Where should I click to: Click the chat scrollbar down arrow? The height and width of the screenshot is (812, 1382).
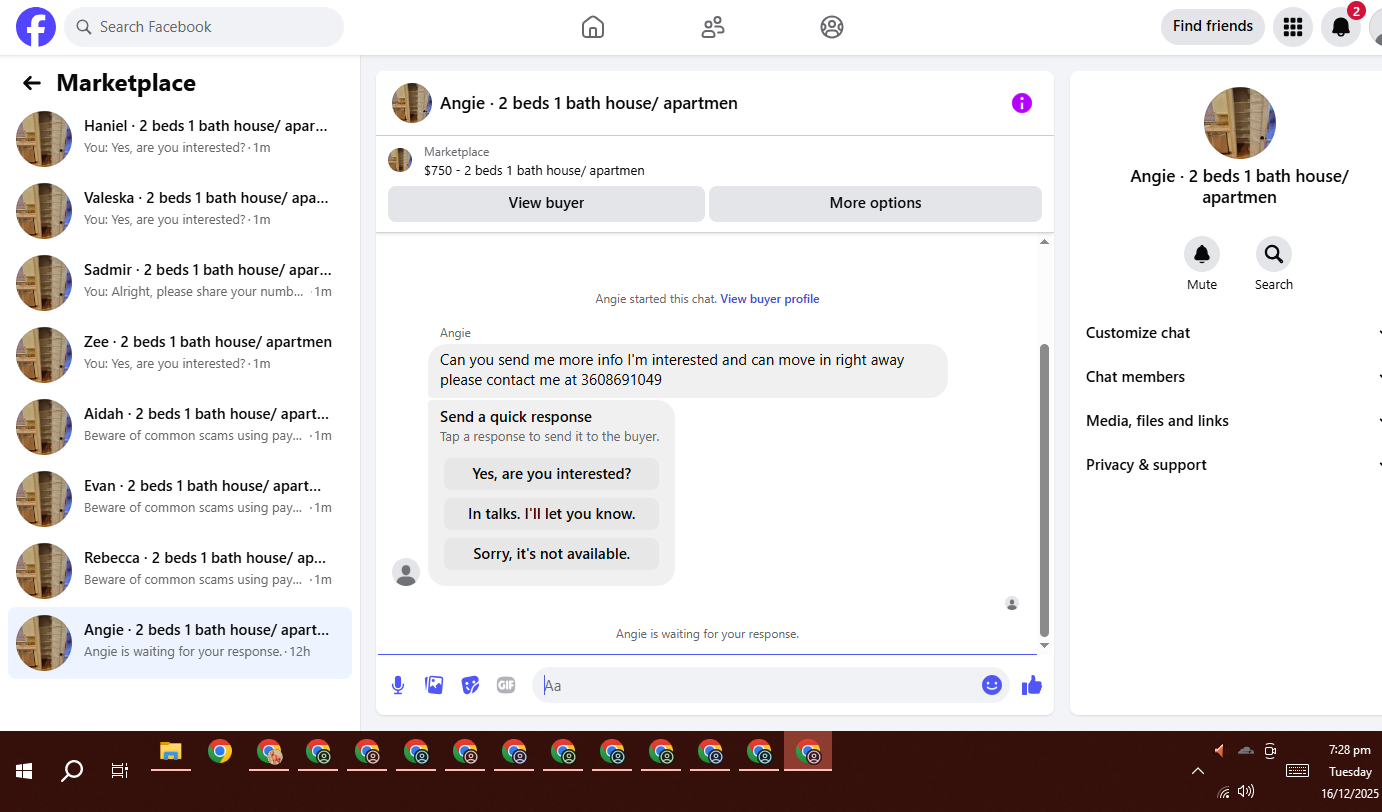[1045, 646]
